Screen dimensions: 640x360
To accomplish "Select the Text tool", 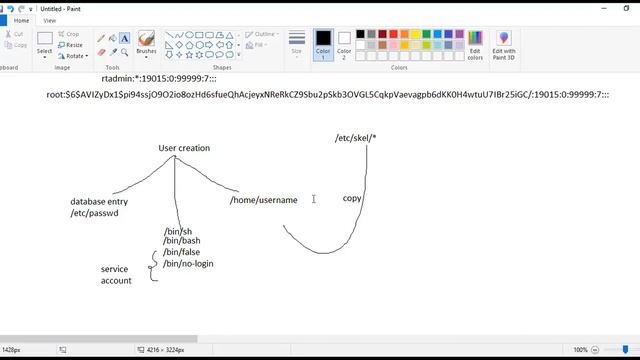I will [124, 38].
